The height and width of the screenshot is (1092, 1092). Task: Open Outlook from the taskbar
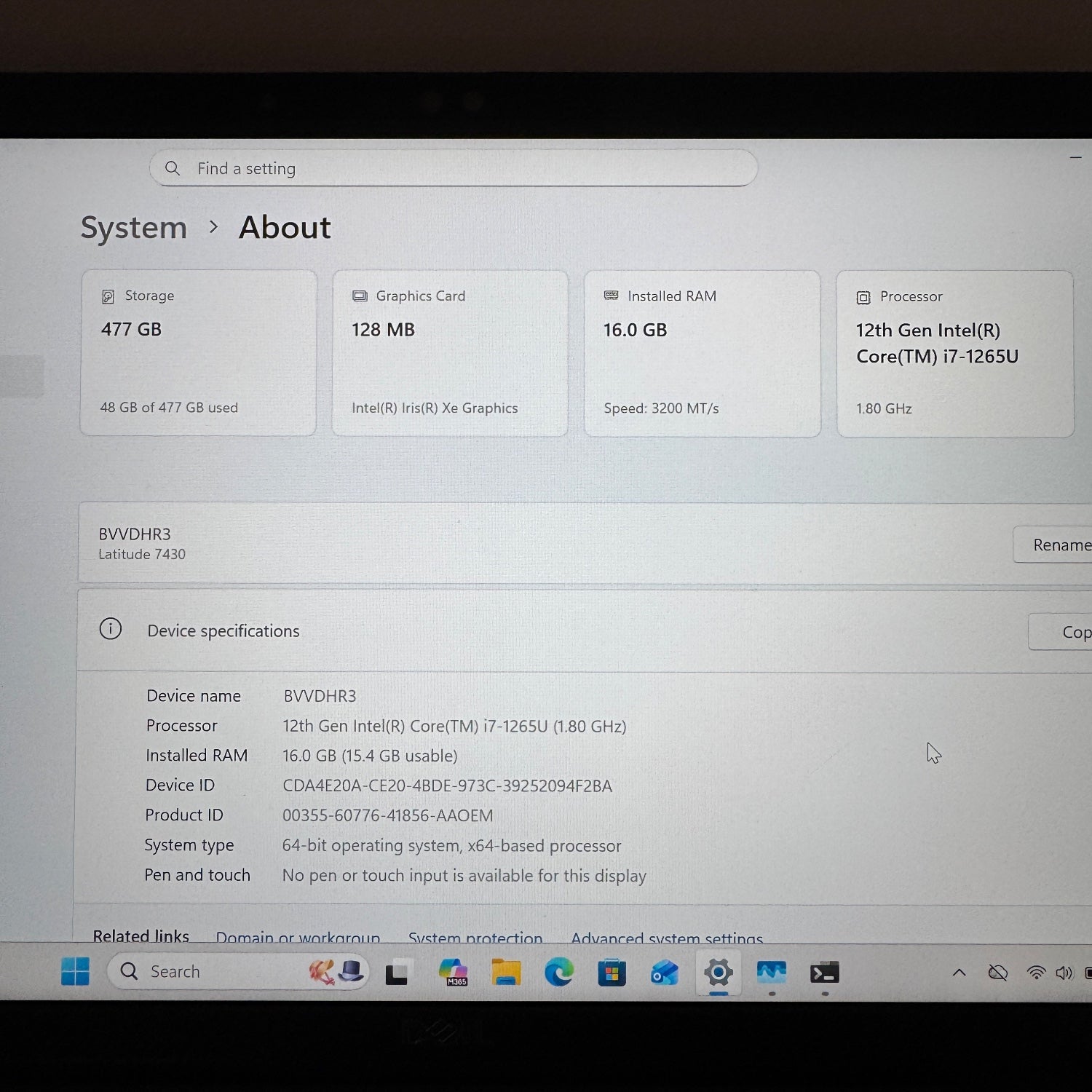(x=665, y=973)
